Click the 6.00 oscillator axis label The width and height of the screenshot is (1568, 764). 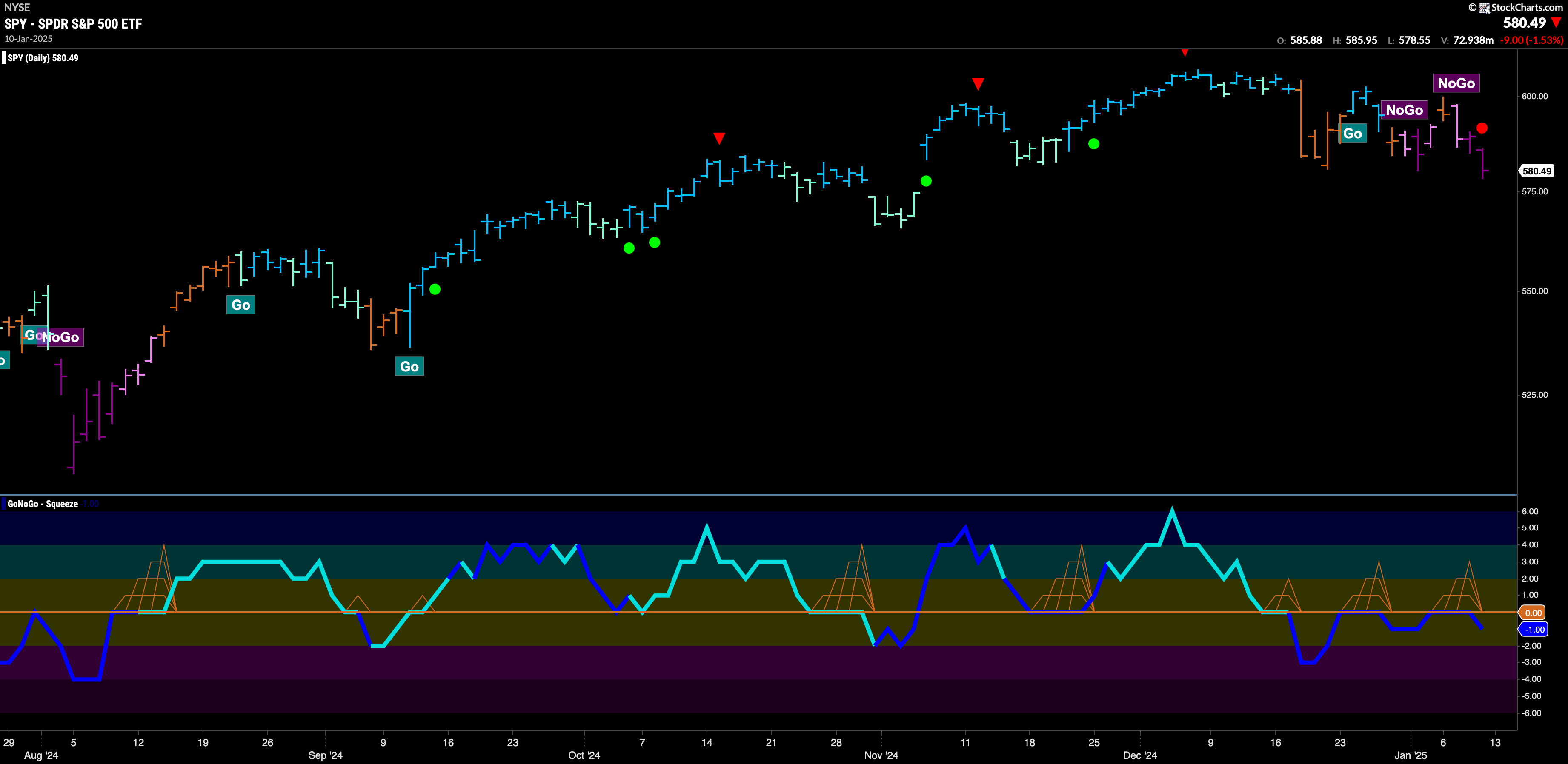tap(1530, 511)
